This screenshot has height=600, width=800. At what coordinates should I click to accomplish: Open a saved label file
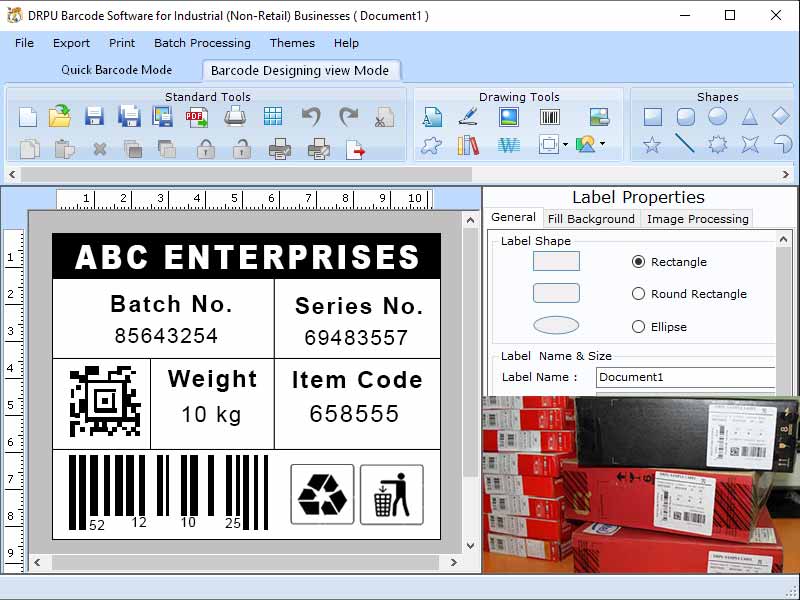pyautogui.click(x=60, y=117)
